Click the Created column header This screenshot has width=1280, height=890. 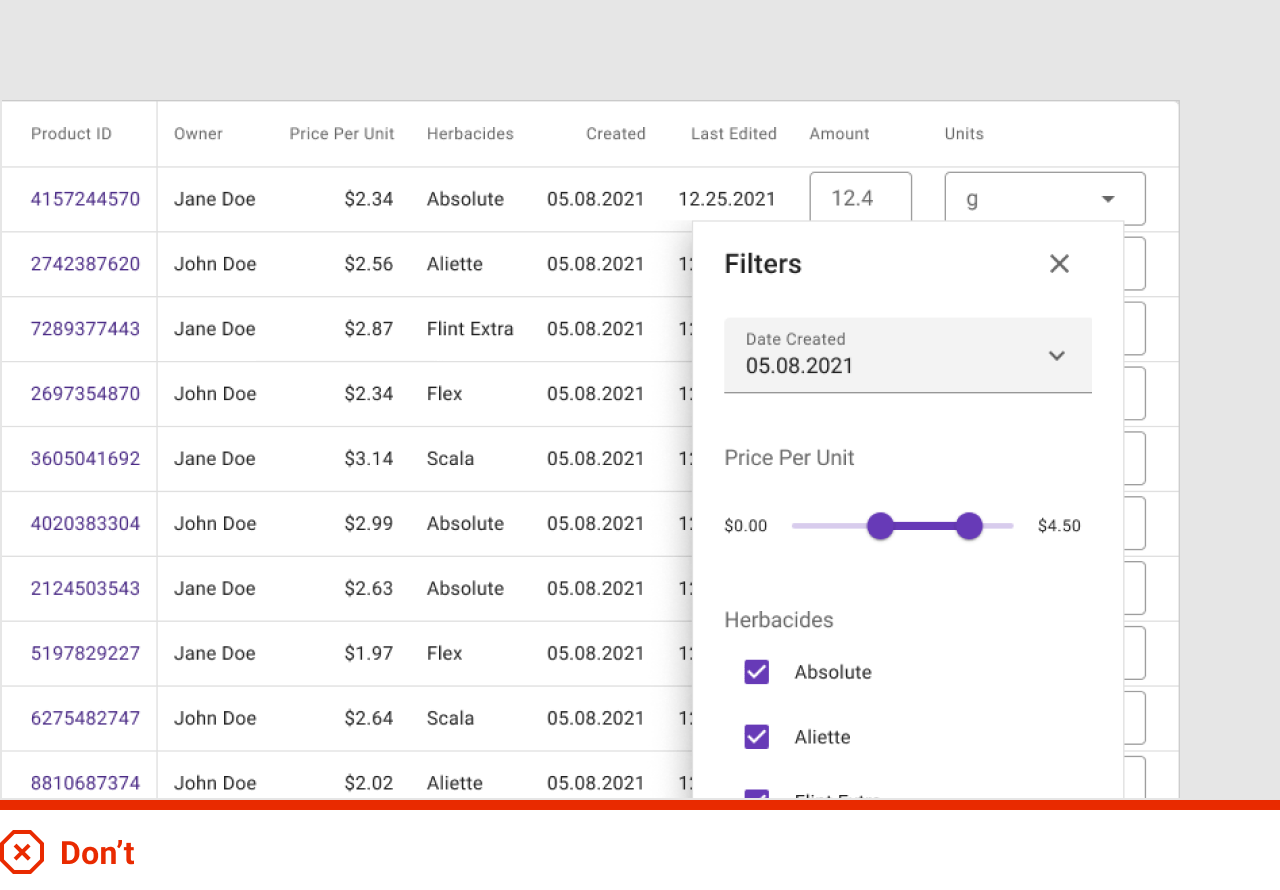615,134
